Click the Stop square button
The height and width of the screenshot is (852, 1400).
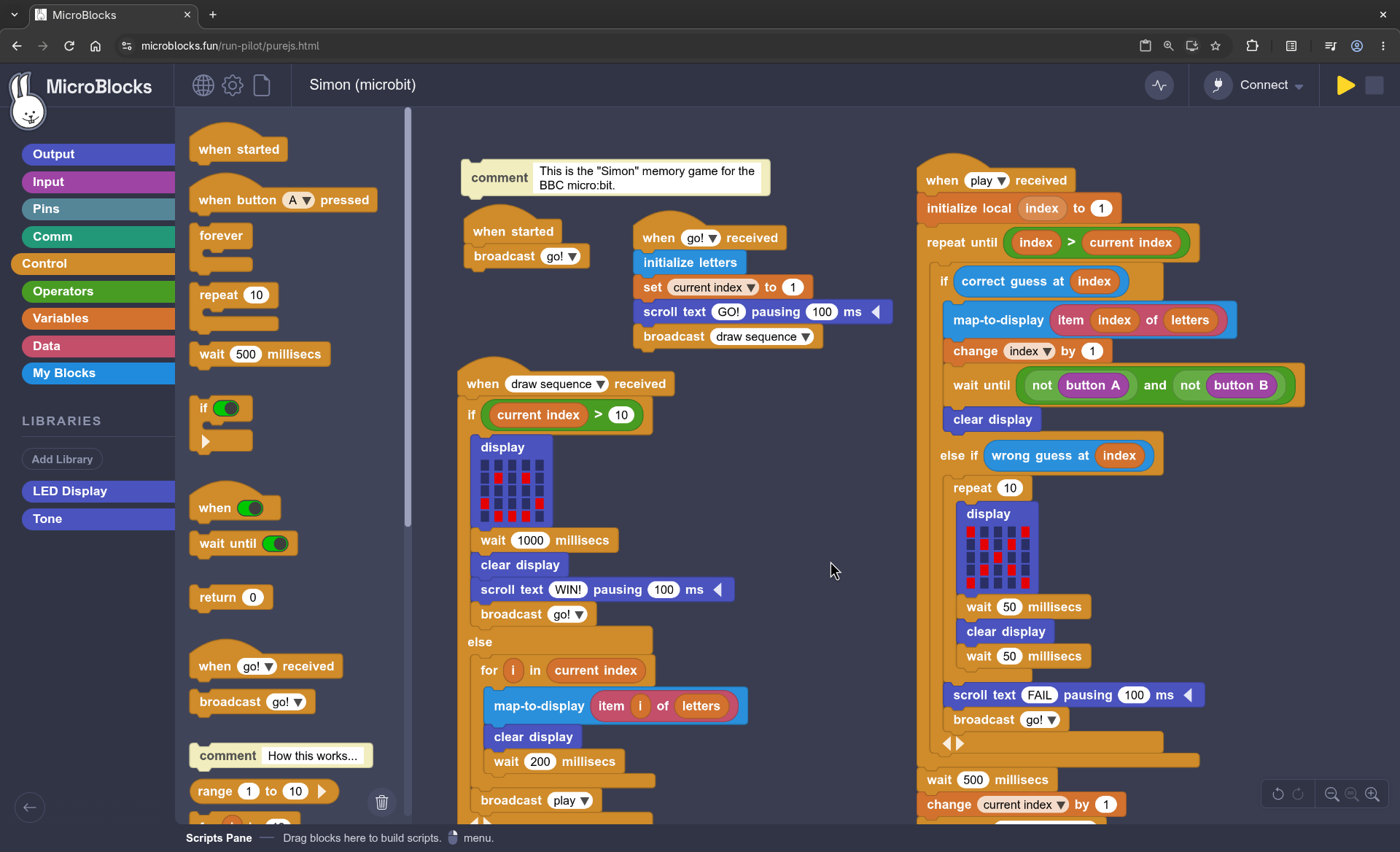tap(1374, 85)
